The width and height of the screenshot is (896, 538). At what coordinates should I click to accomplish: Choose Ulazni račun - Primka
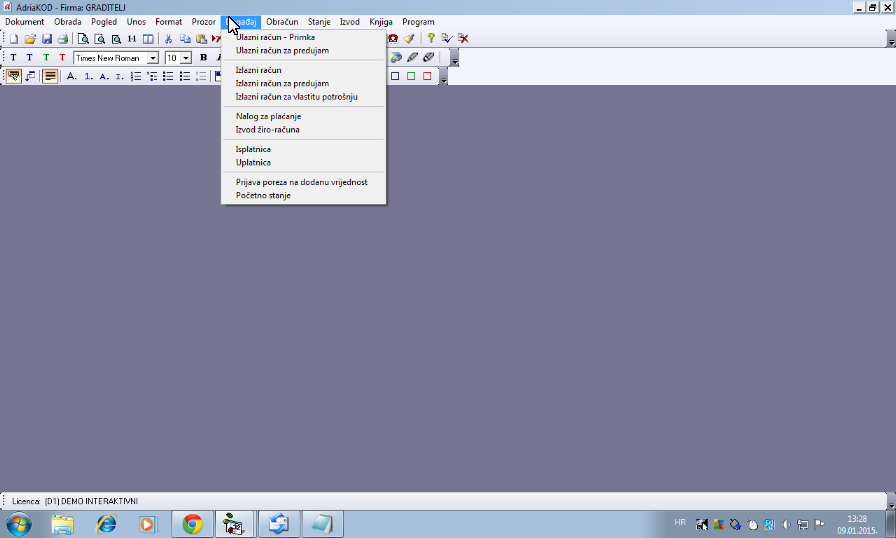[303, 37]
